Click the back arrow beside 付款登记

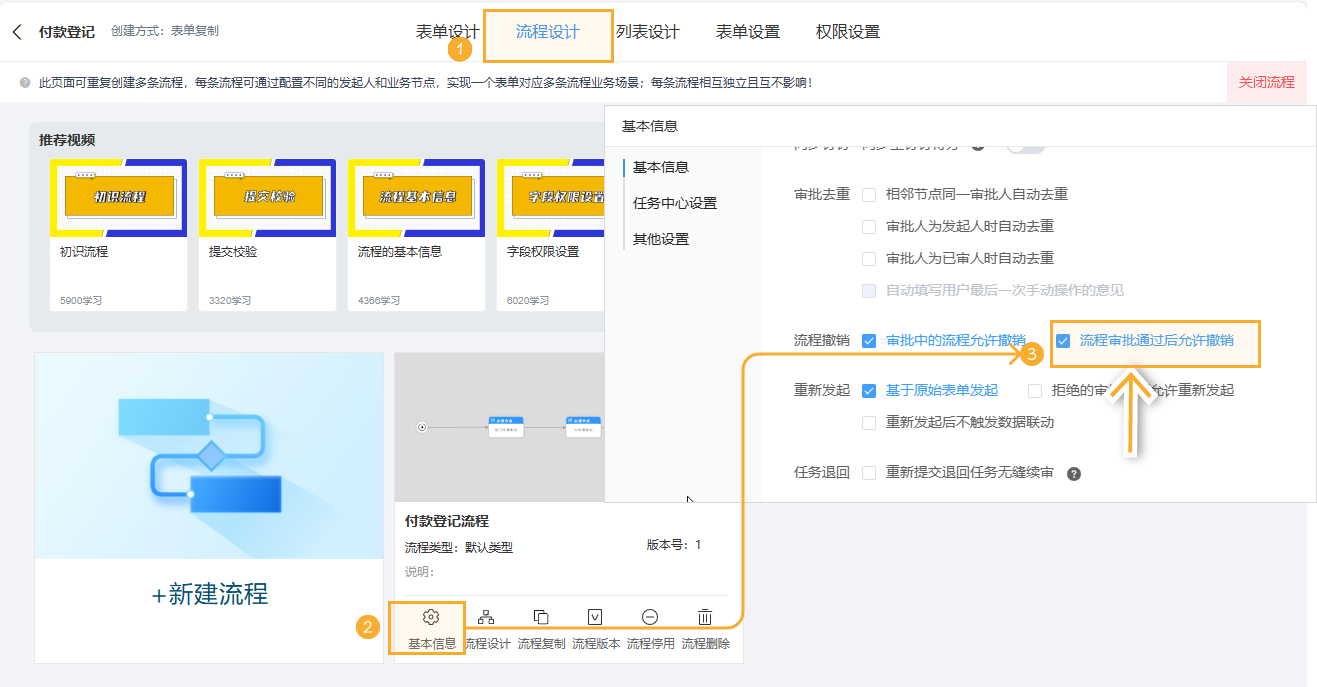[17, 32]
